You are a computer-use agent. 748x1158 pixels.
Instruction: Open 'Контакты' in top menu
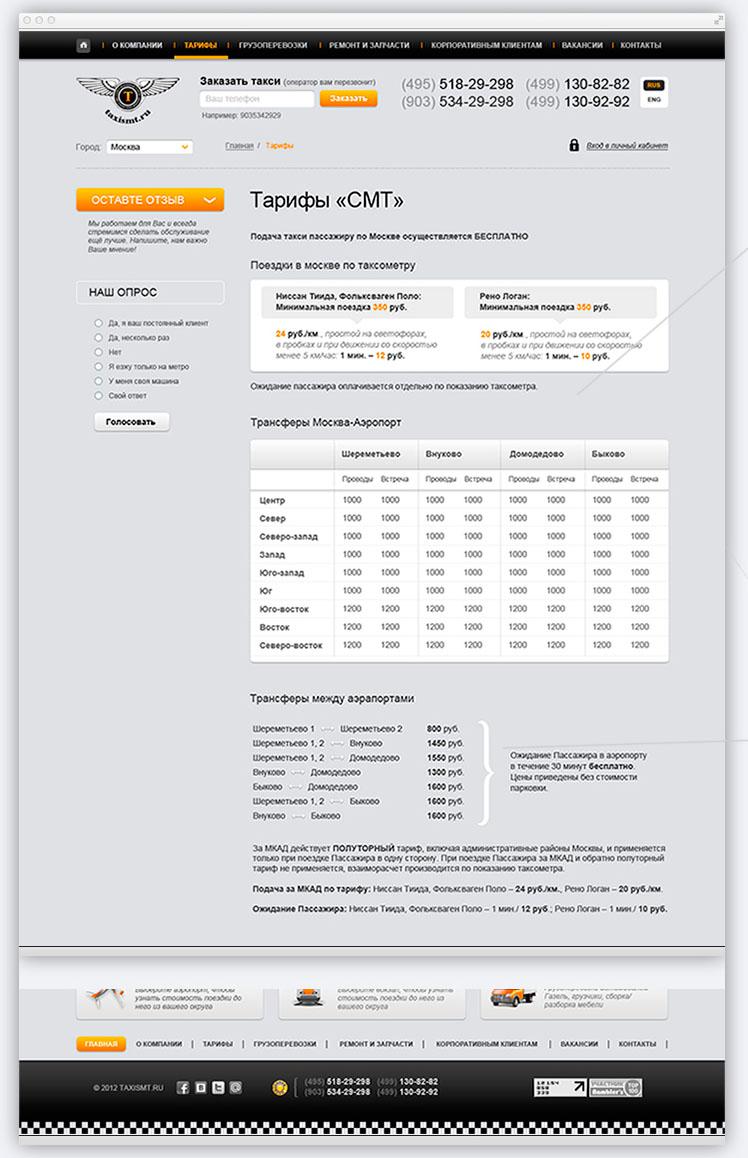click(640, 45)
